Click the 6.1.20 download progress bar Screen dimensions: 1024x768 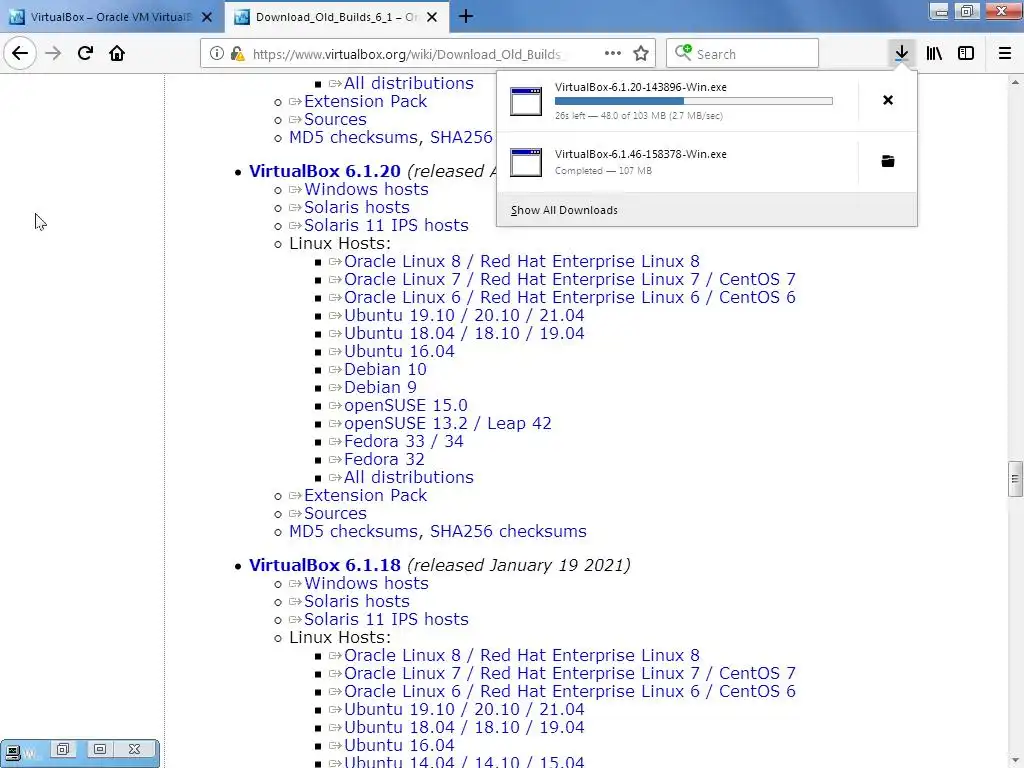point(694,101)
